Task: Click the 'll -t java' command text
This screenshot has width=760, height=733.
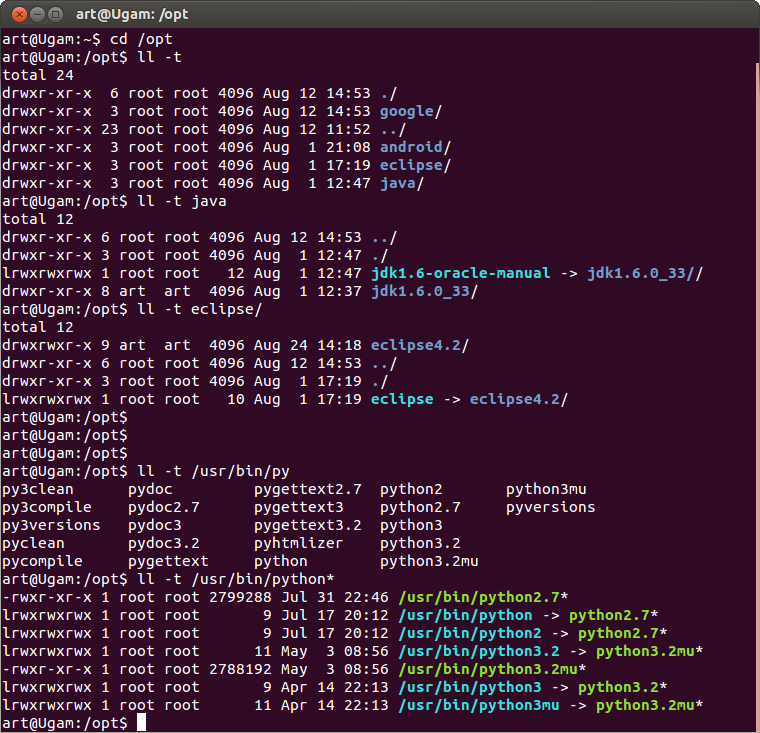Action: coord(182,201)
